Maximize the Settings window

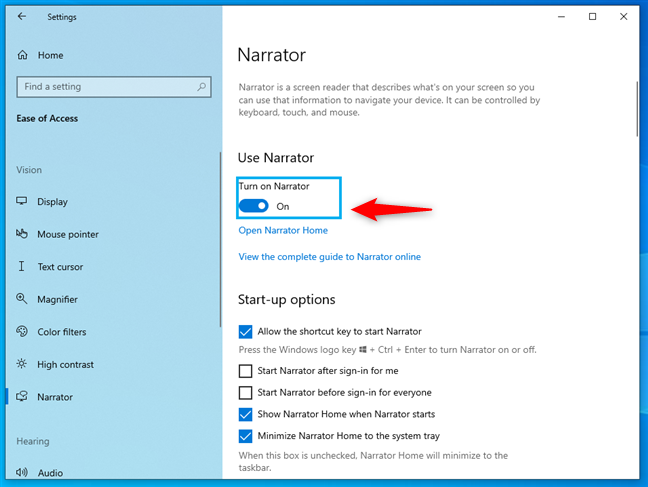[592, 17]
